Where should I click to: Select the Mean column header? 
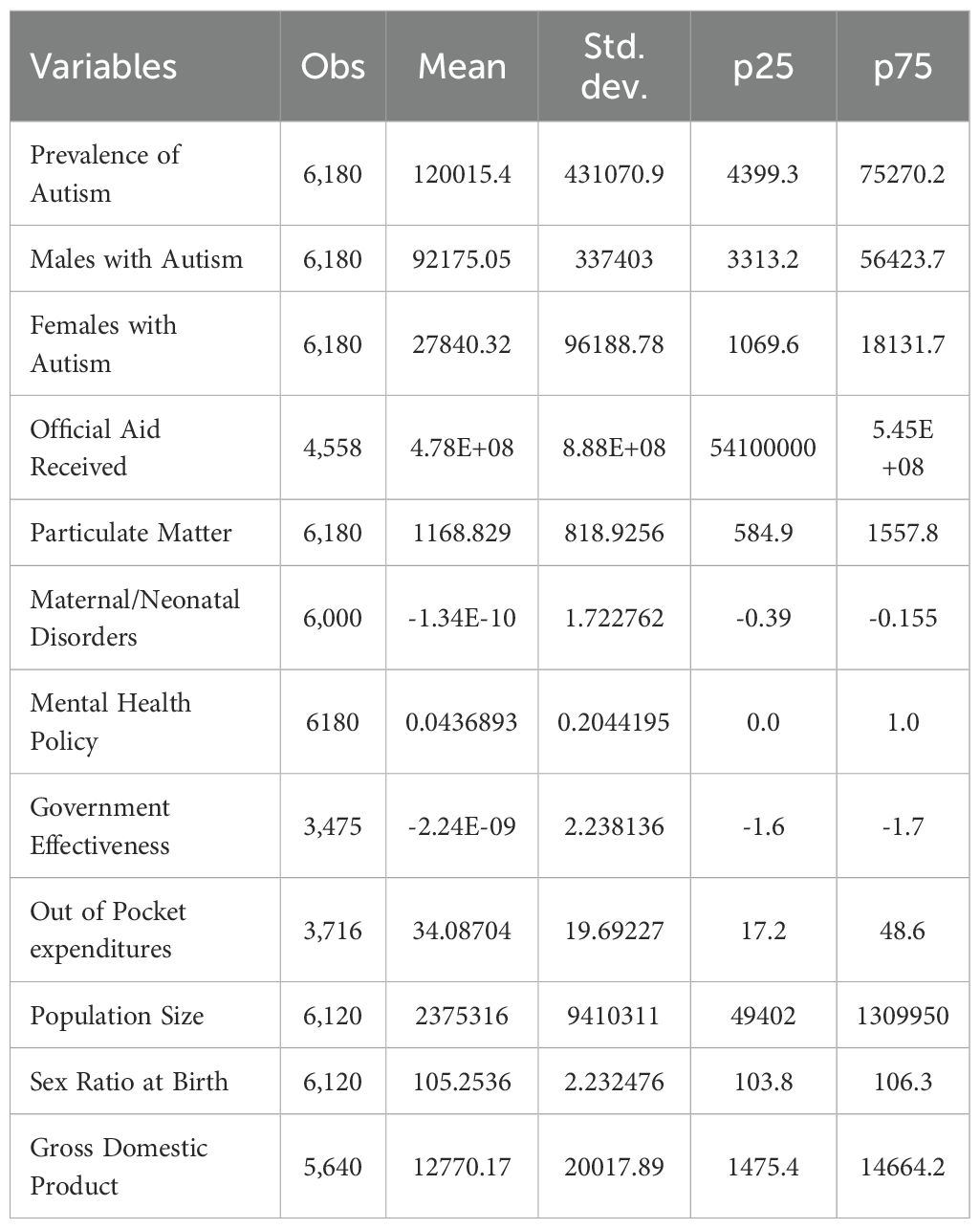[462, 67]
